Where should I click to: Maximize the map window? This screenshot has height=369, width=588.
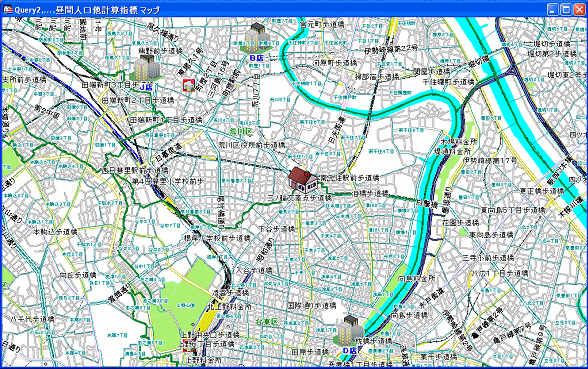click(x=566, y=9)
